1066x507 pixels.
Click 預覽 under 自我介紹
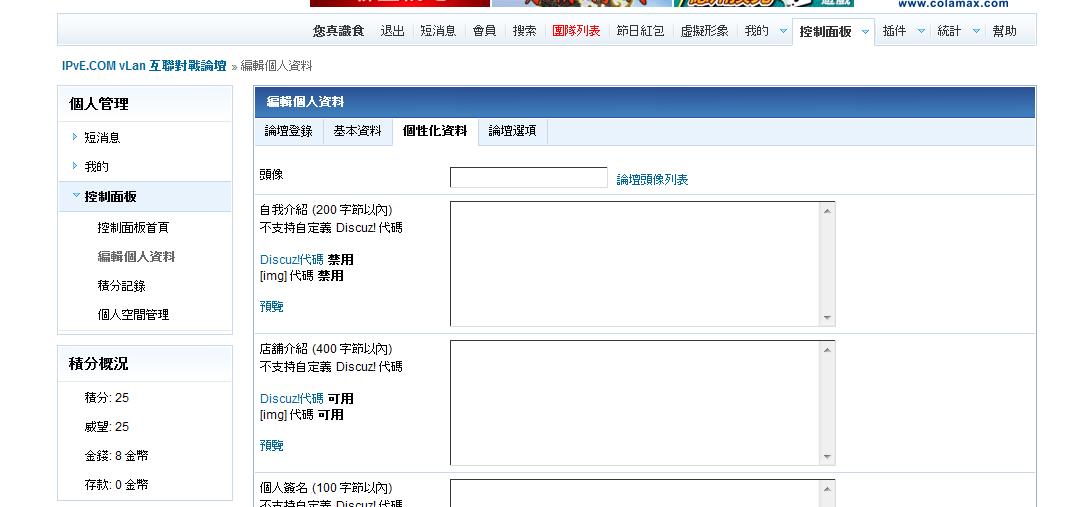(x=271, y=307)
